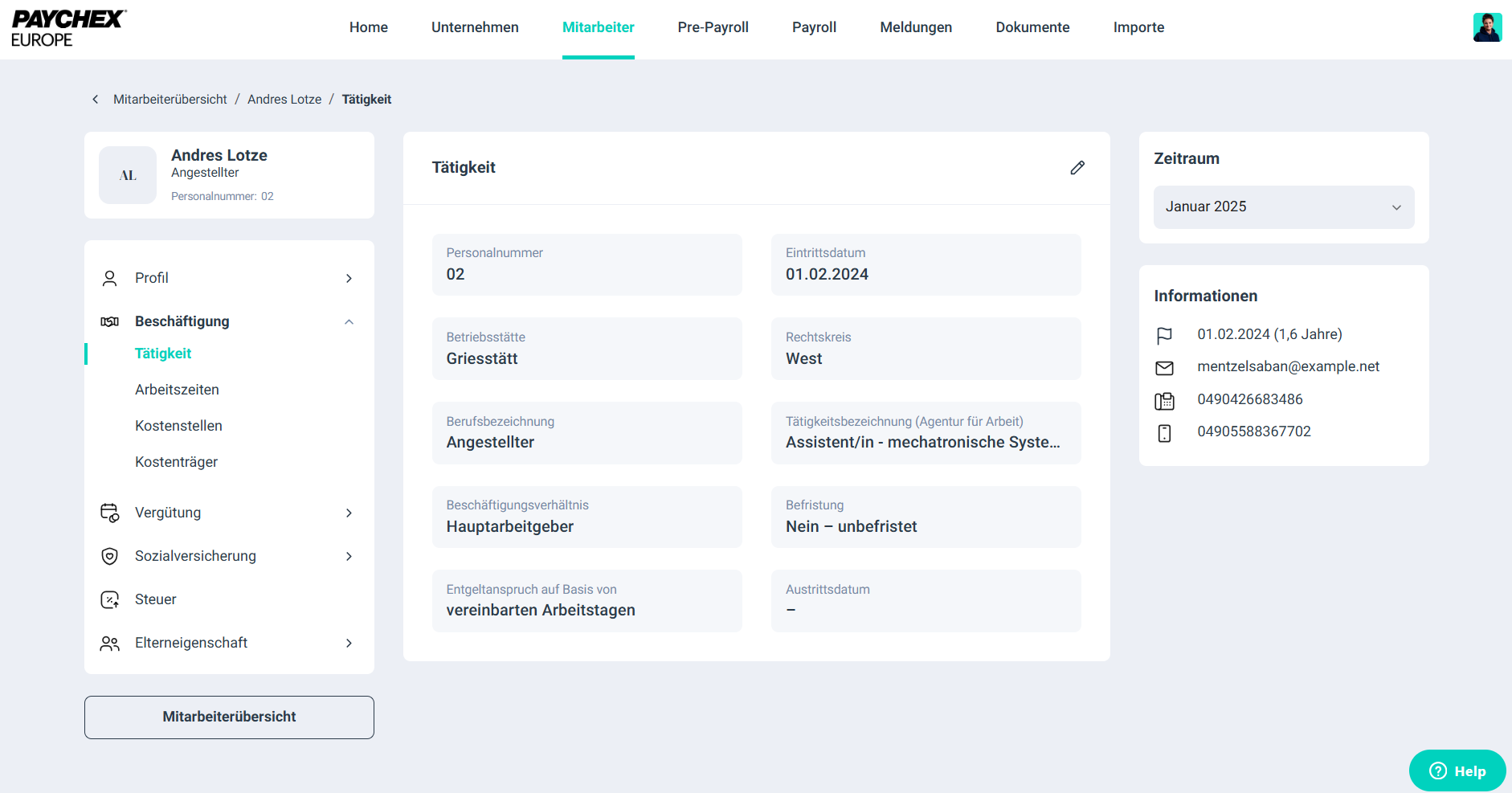Expand the Profil section
The image size is (1512, 793).
349,278
